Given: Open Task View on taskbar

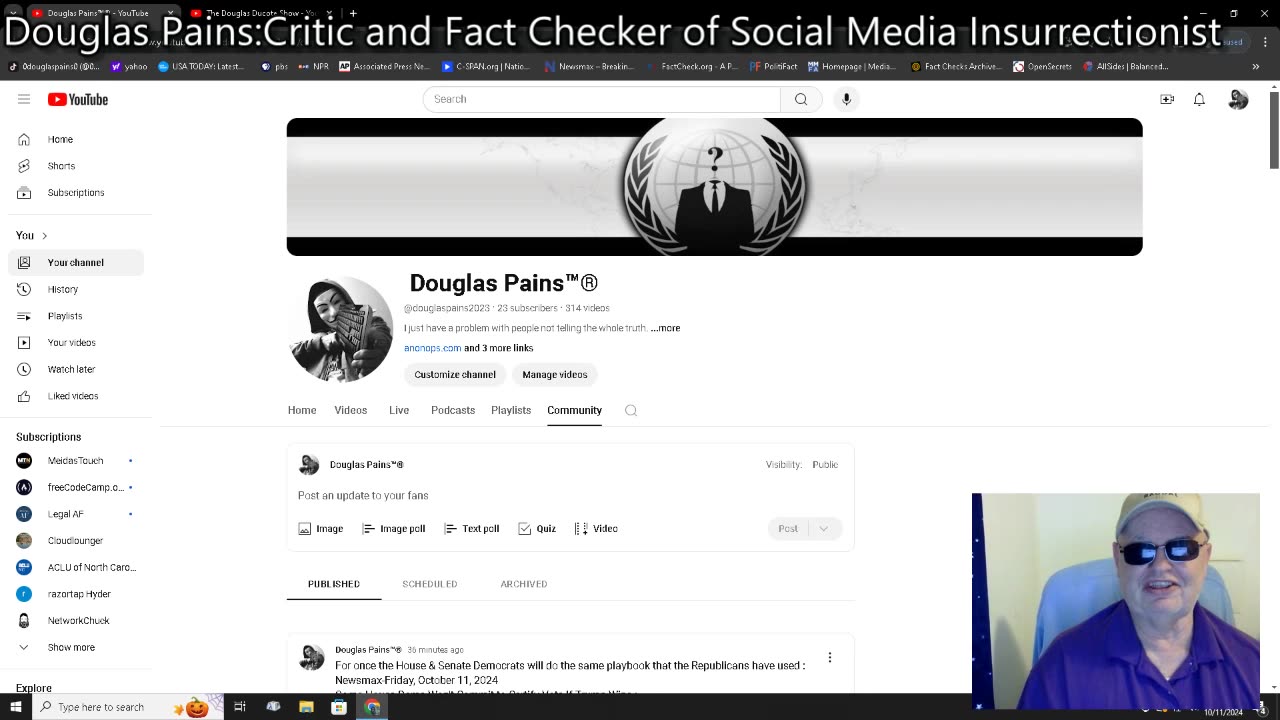Looking at the screenshot, I should [240, 707].
